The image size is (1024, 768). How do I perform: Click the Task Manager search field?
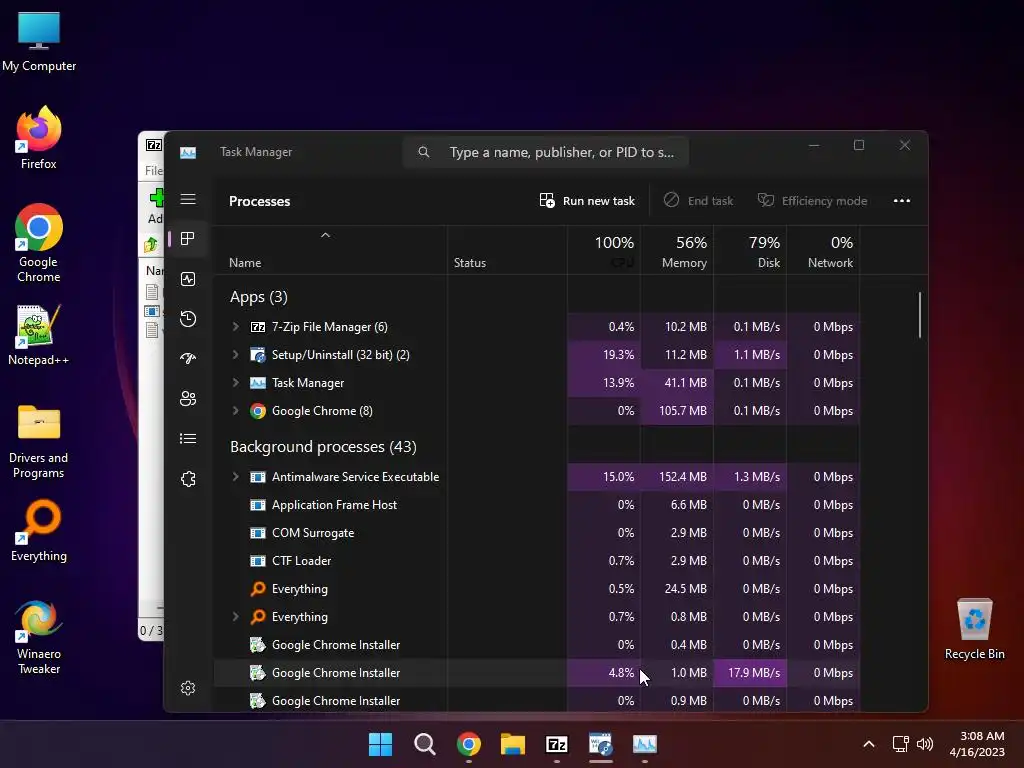pos(546,152)
